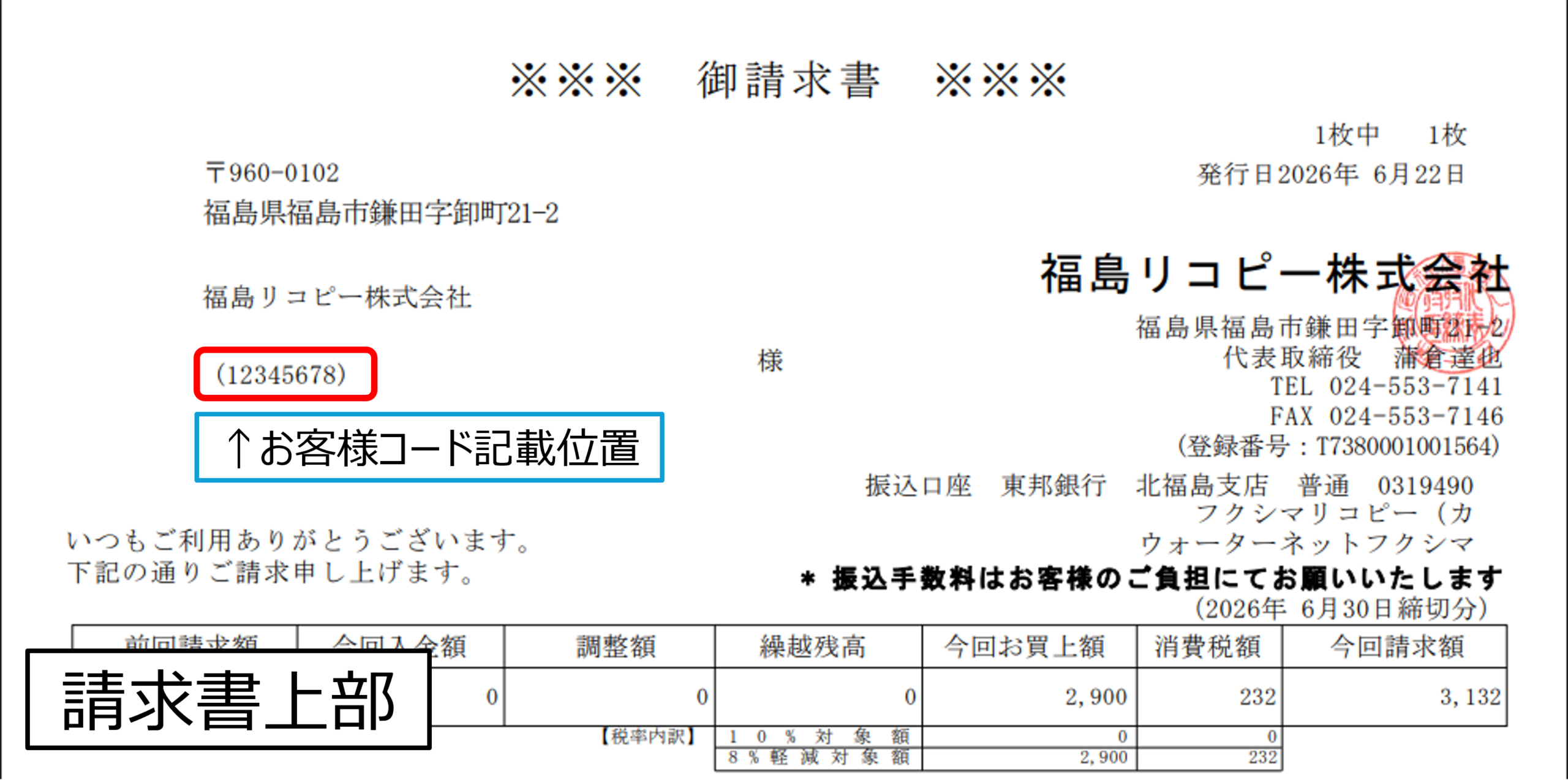Select the fax number FAX 024-553-7146
Image resolution: width=1568 pixels, height=780 pixels.
coord(1386,416)
